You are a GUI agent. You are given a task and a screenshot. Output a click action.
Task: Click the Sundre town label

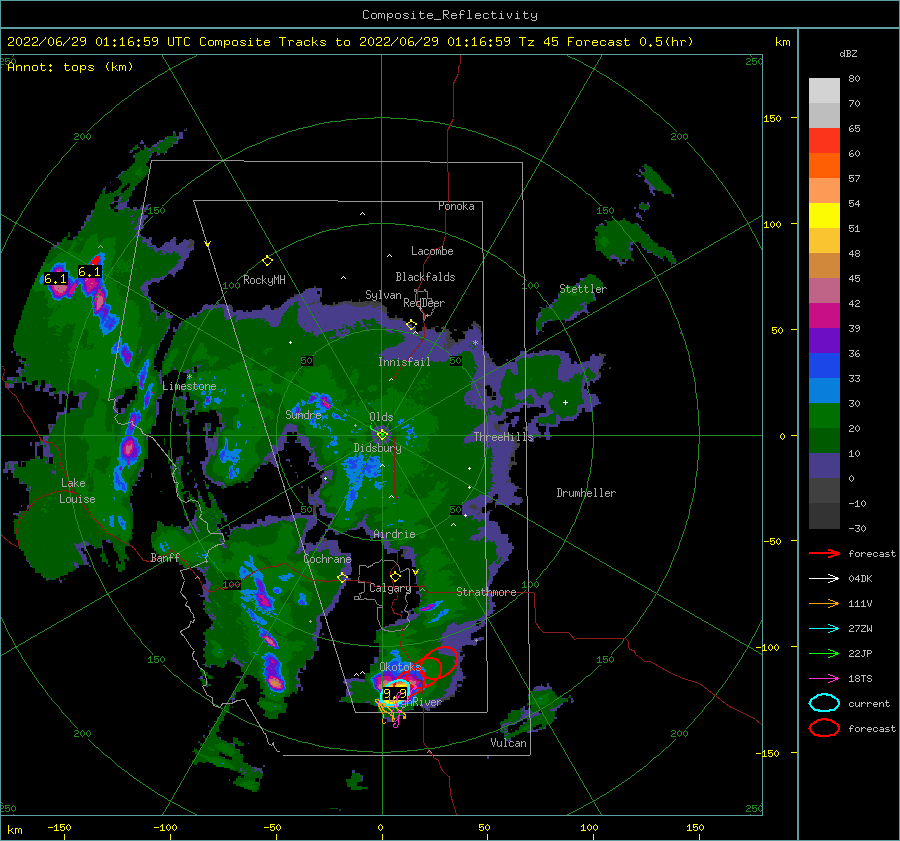click(304, 414)
